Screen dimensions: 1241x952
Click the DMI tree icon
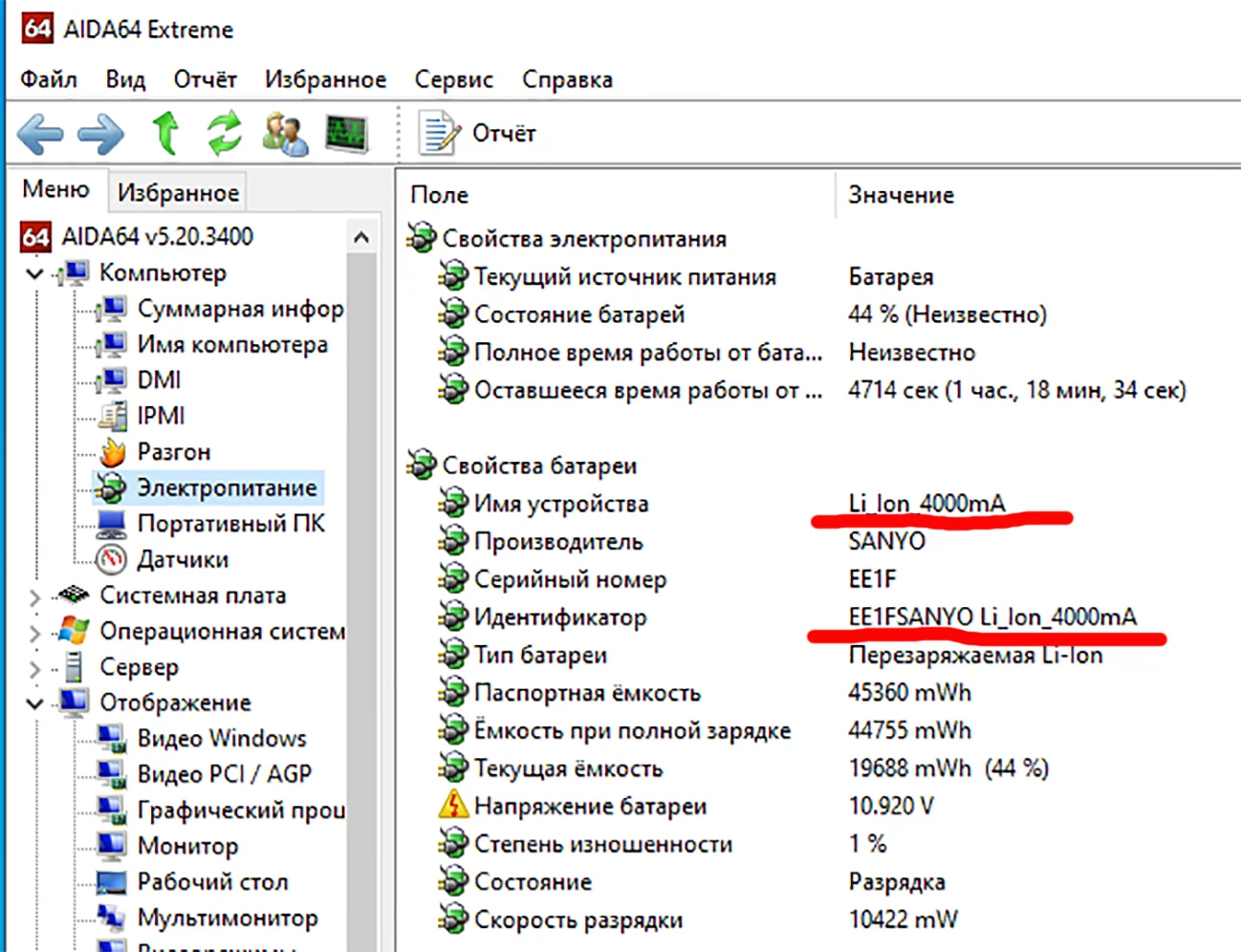(112, 380)
